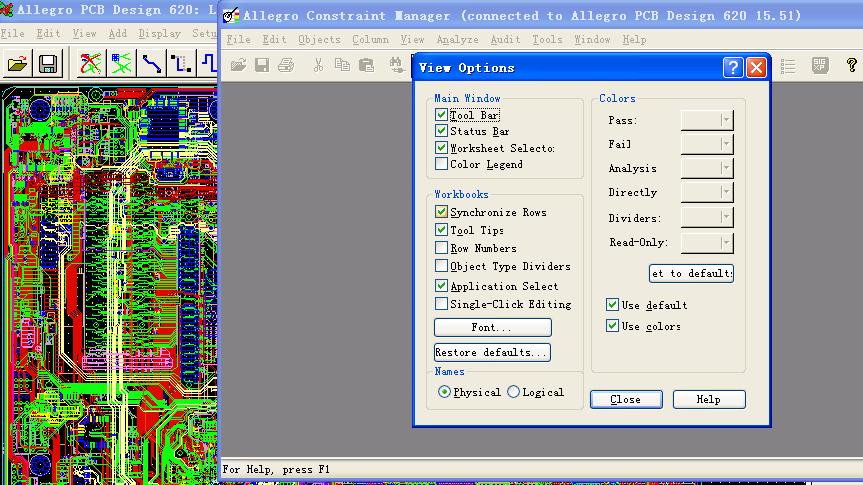This screenshot has width=863, height=485.
Task: Click the Print icon in Constraint Manager toolbar
Action: pos(286,66)
